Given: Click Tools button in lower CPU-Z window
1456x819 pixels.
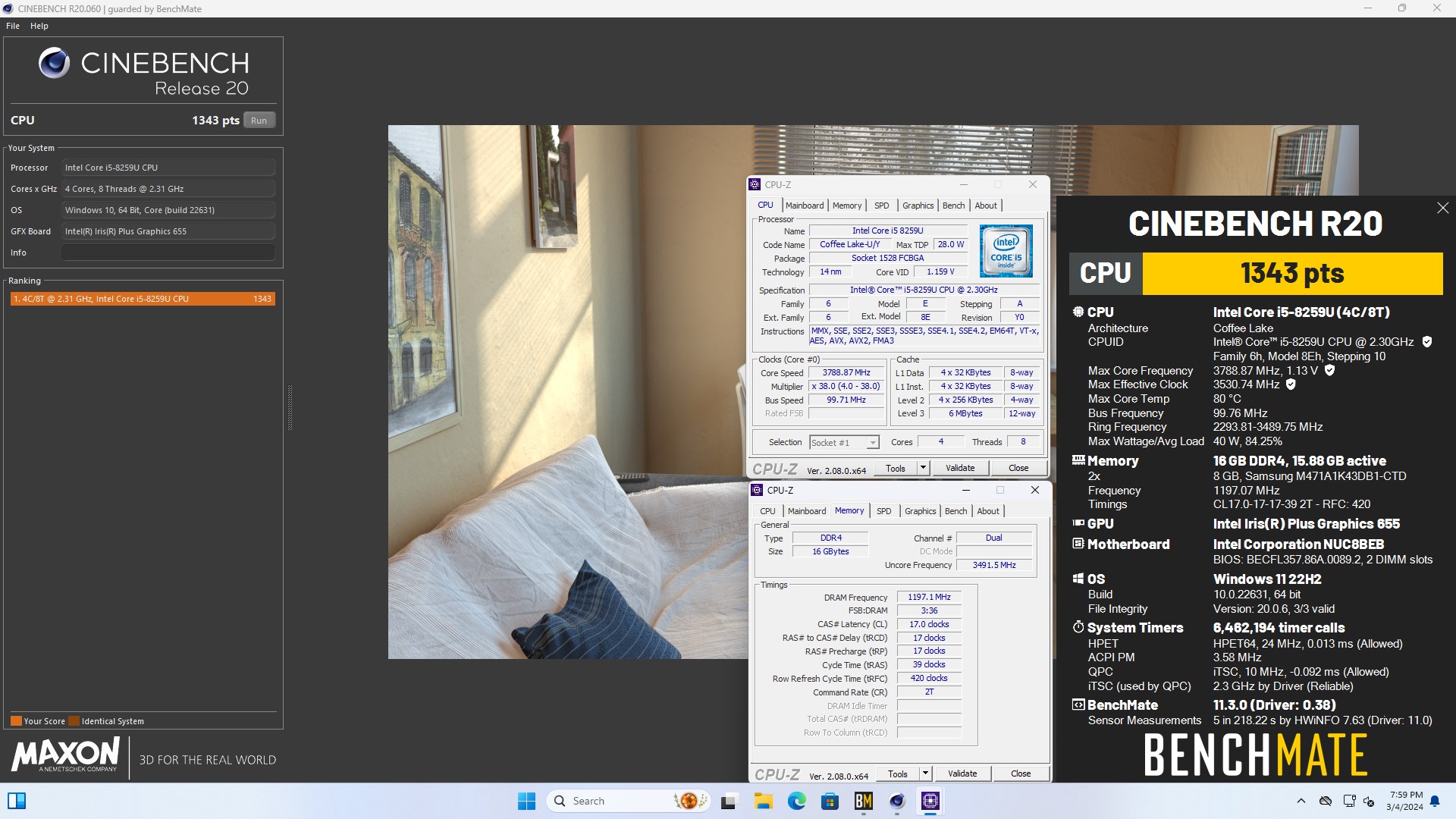Looking at the screenshot, I should pyautogui.click(x=898, y=774).
